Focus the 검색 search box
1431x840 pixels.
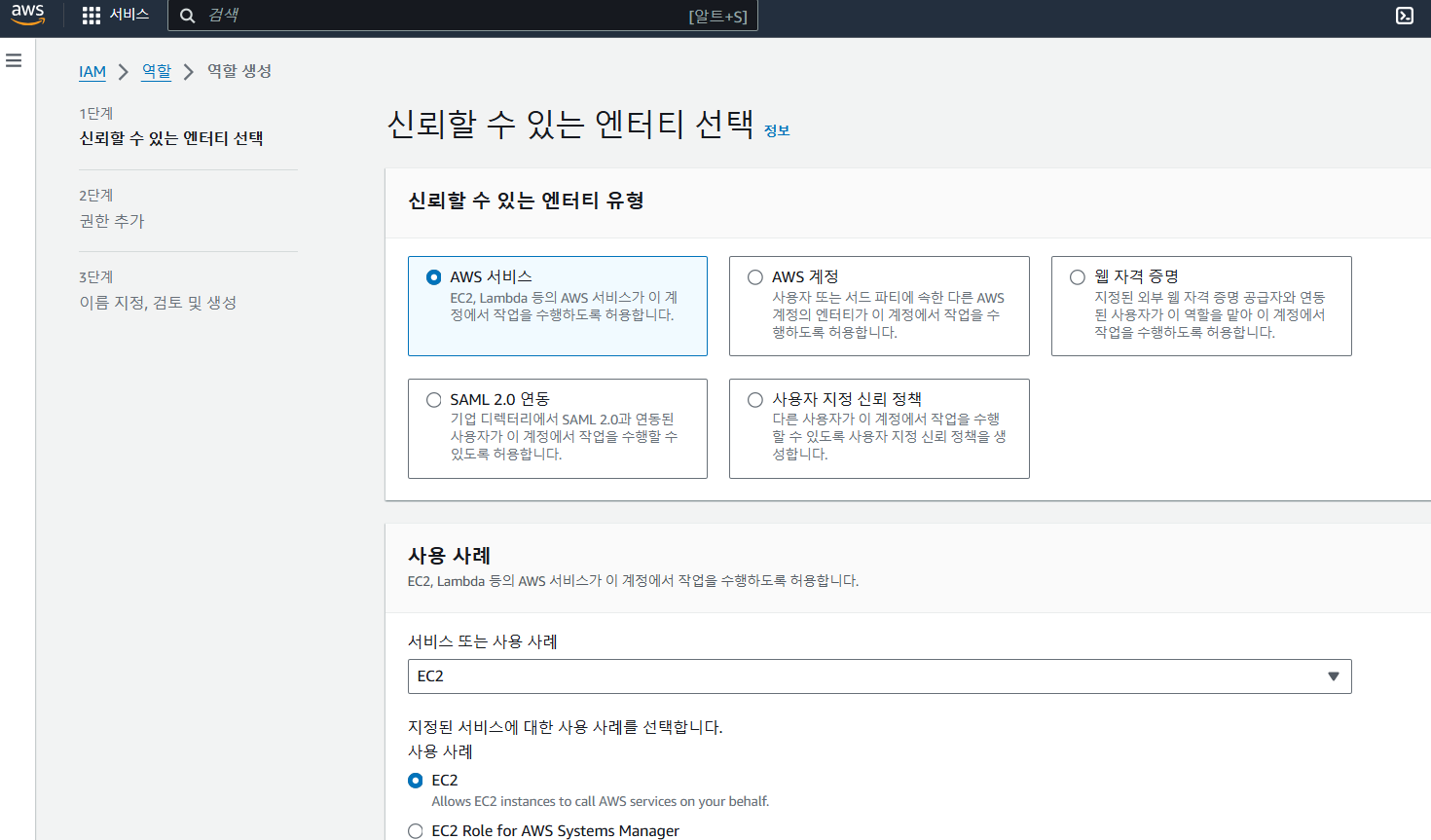point(462,16)
